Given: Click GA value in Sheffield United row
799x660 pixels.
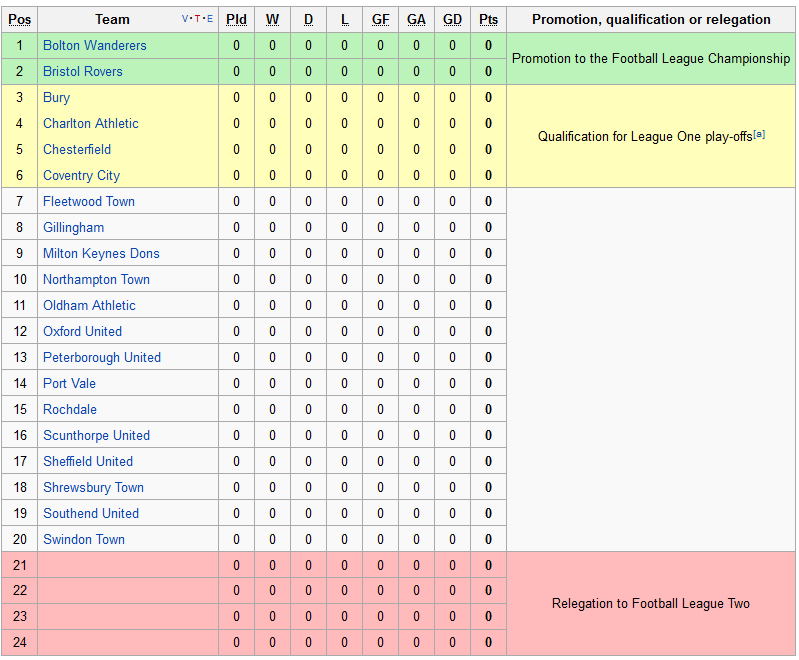Looking at the screenshot, I should pyautogui.click(x=416, y=461).
